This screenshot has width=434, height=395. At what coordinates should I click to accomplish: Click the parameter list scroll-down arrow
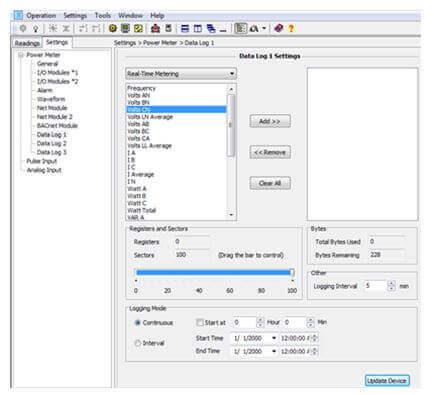click(x=231, y=215)
